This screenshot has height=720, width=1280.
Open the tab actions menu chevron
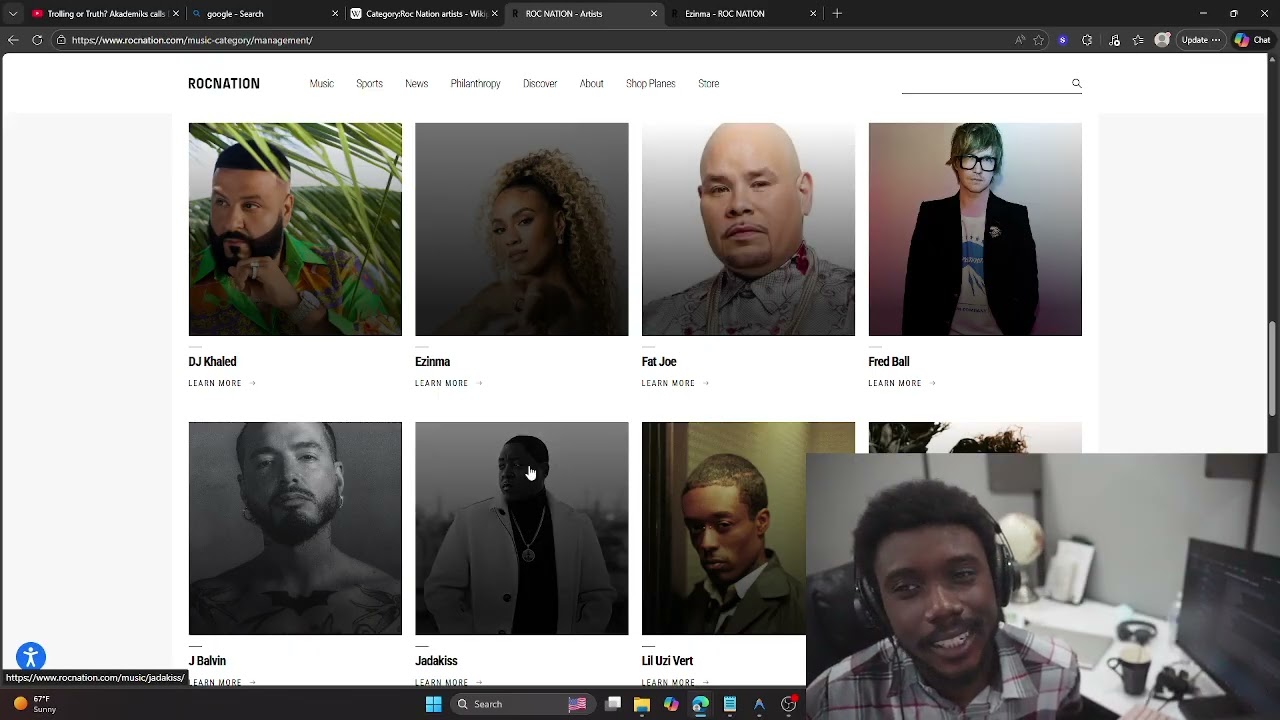13,14
